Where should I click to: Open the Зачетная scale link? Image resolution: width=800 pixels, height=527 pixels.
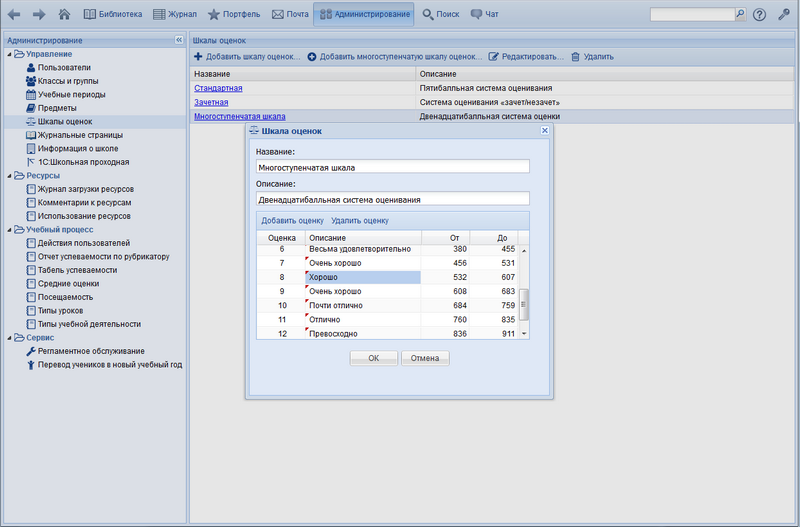click(x=211, y=103)
